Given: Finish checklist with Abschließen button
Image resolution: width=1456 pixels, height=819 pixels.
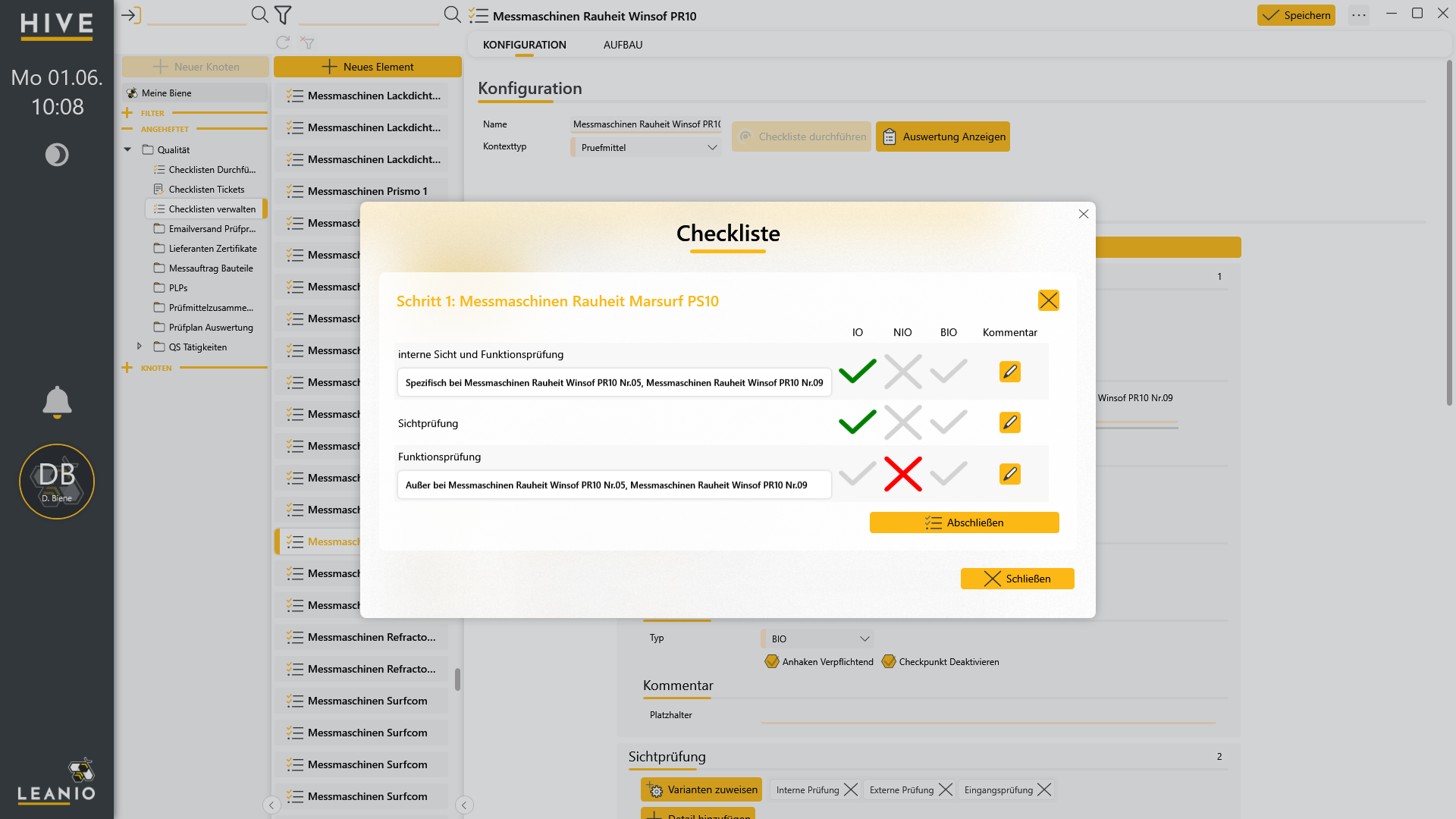Looking at the screenshot, I should click(x=964, y=522).
